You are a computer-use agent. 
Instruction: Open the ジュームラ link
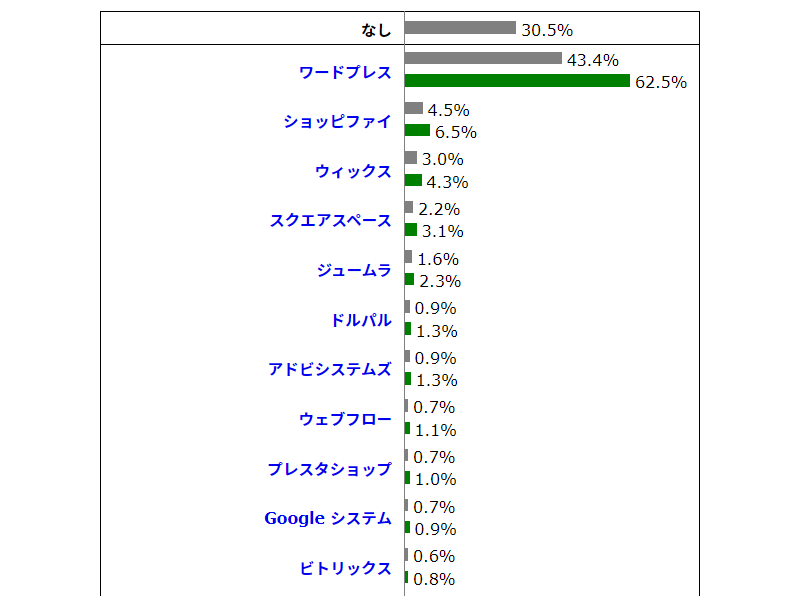[x=353, y=270]
